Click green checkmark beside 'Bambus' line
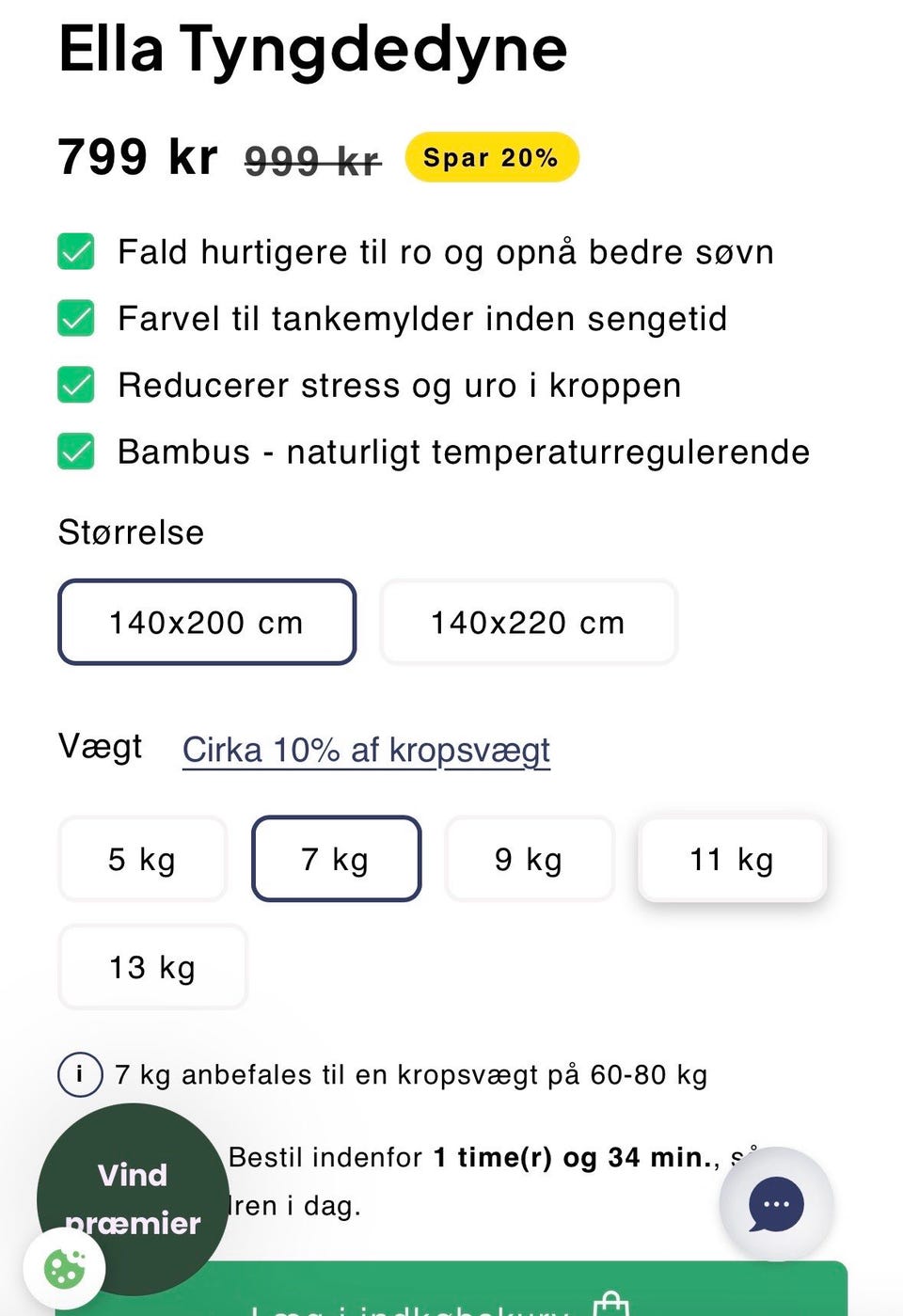This screenshot has height=1316, width=903. click(75, 452)
